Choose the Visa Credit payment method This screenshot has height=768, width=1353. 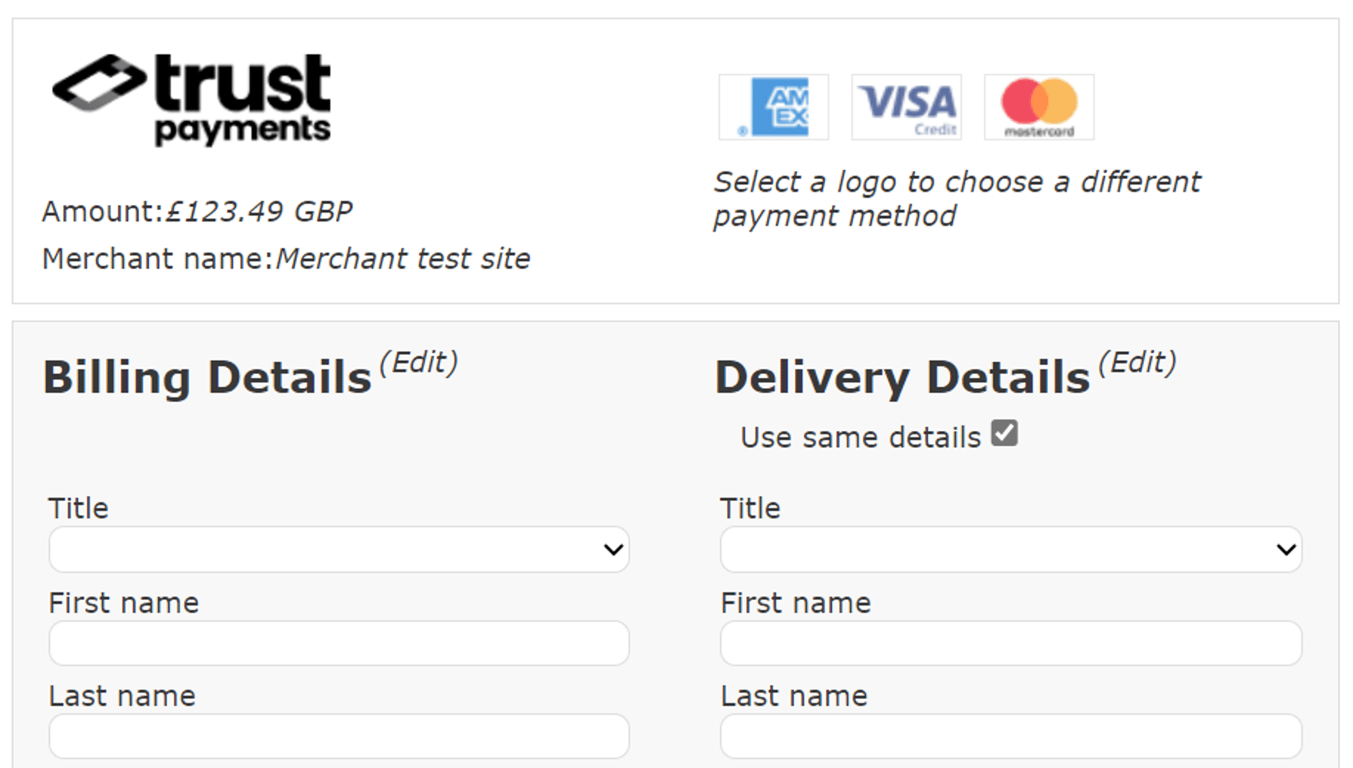point(906,107)
